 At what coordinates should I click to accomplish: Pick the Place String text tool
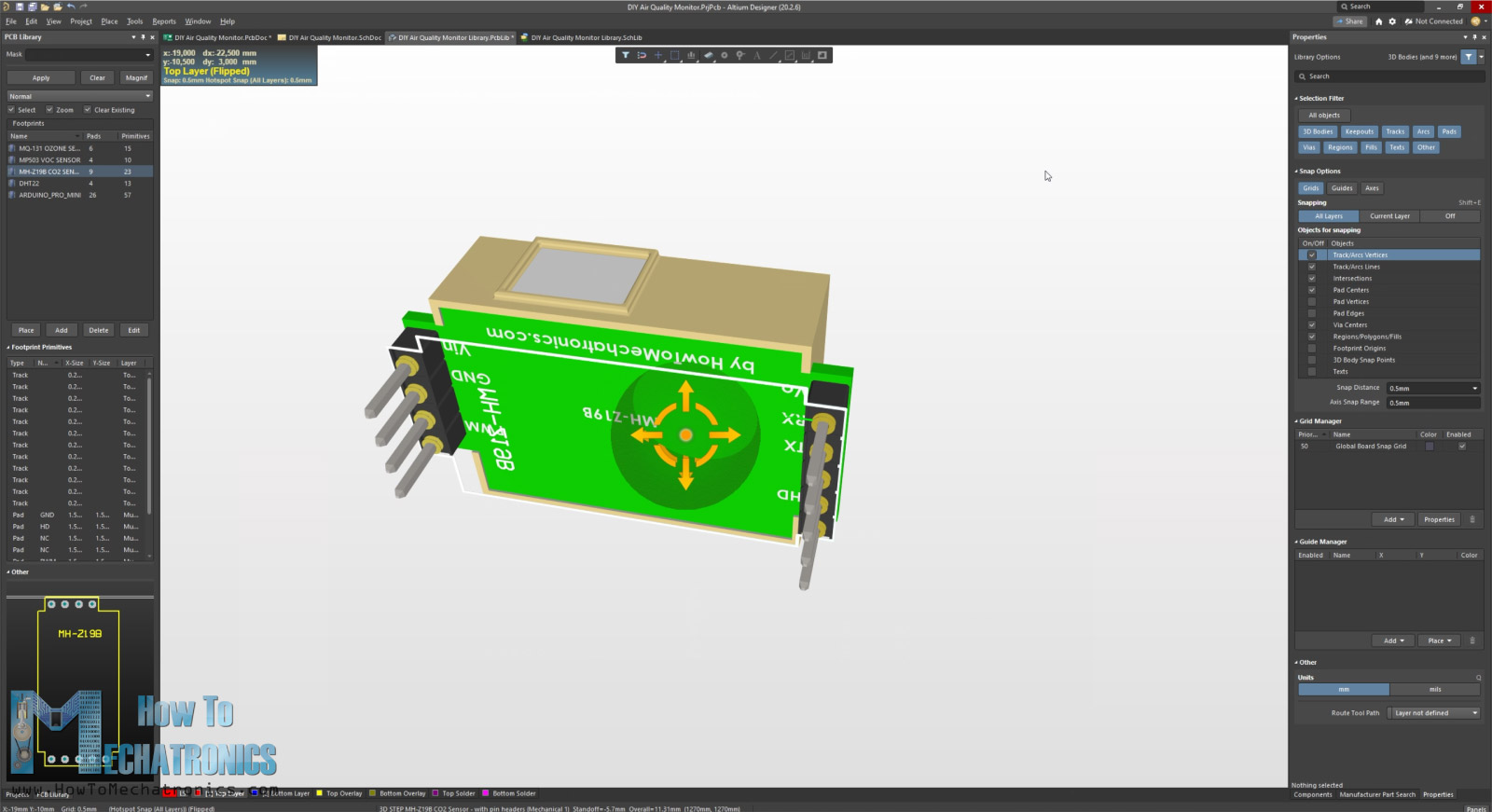(757, 56)
